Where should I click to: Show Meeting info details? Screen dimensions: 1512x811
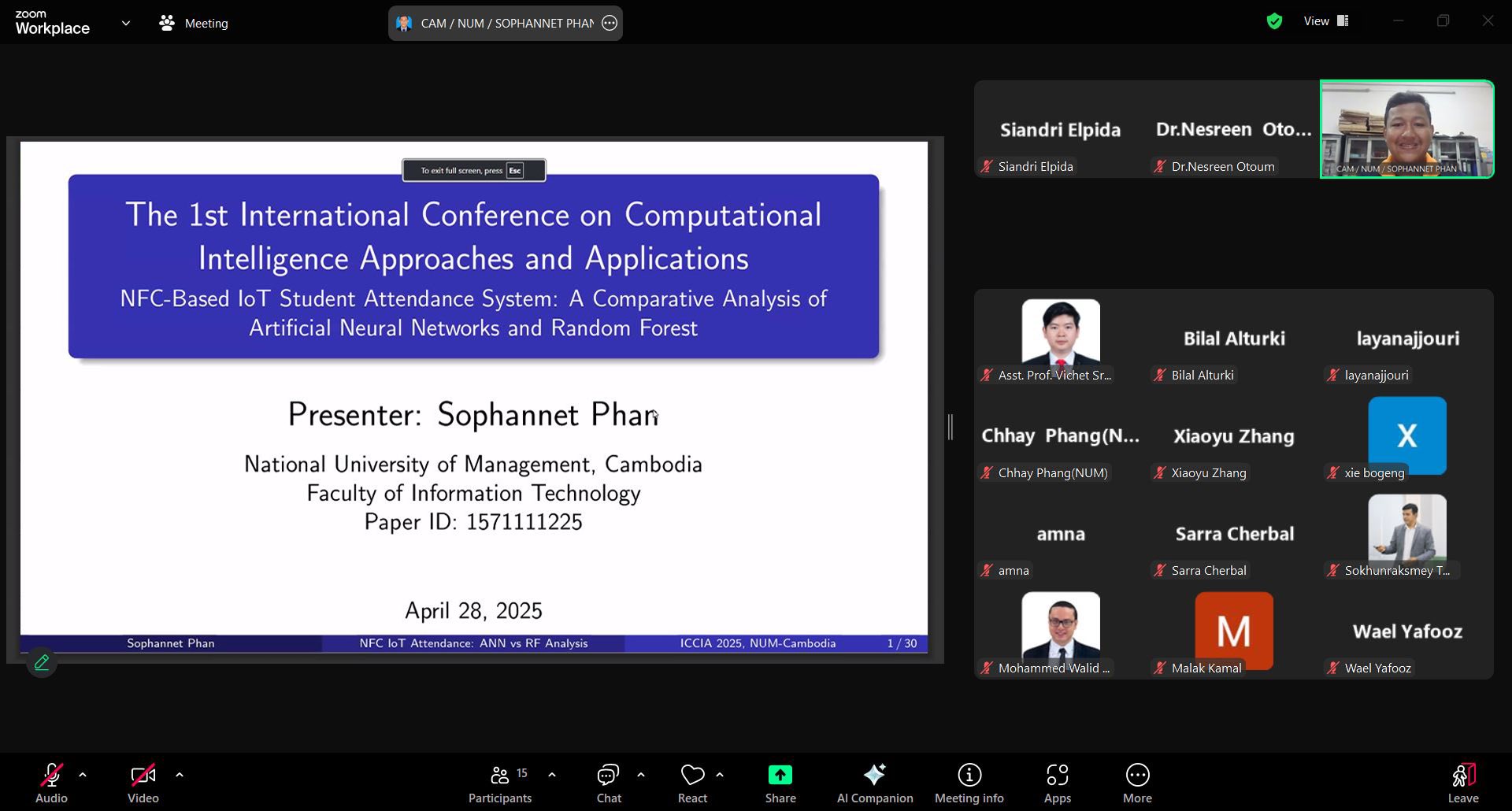[x=969, y=783]
